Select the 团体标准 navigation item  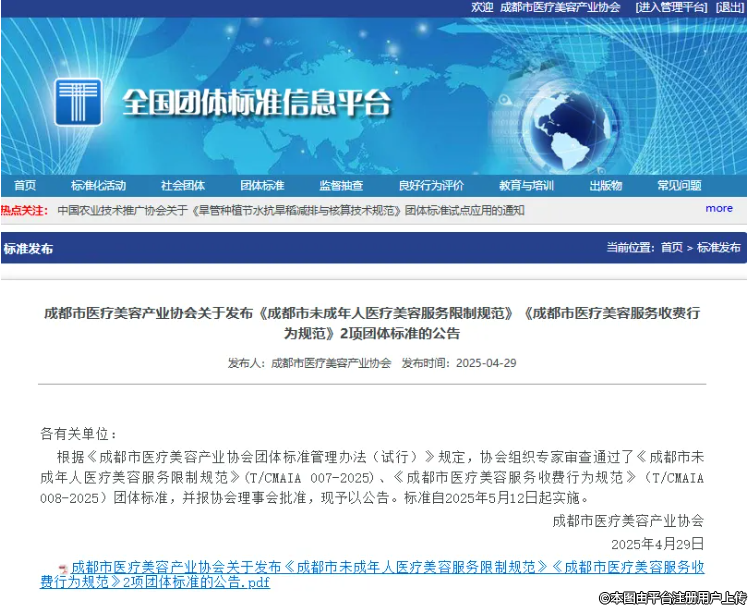262,186
